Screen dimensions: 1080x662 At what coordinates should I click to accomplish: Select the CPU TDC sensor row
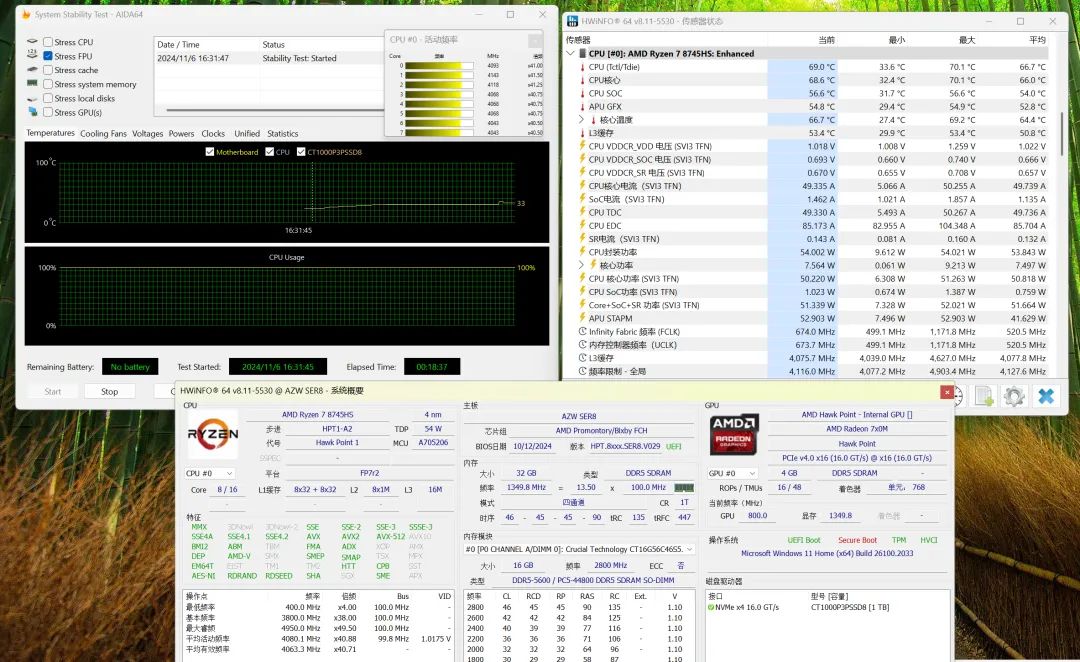(813, 212)
